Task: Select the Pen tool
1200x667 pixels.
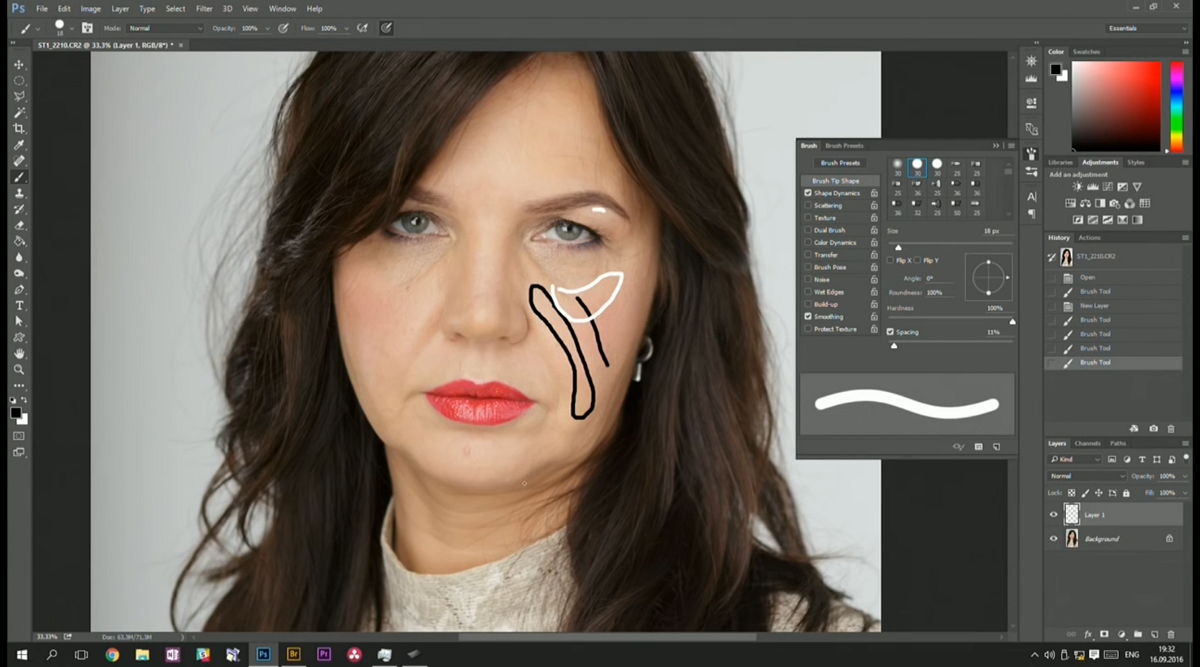Action: tap(19, 289)
